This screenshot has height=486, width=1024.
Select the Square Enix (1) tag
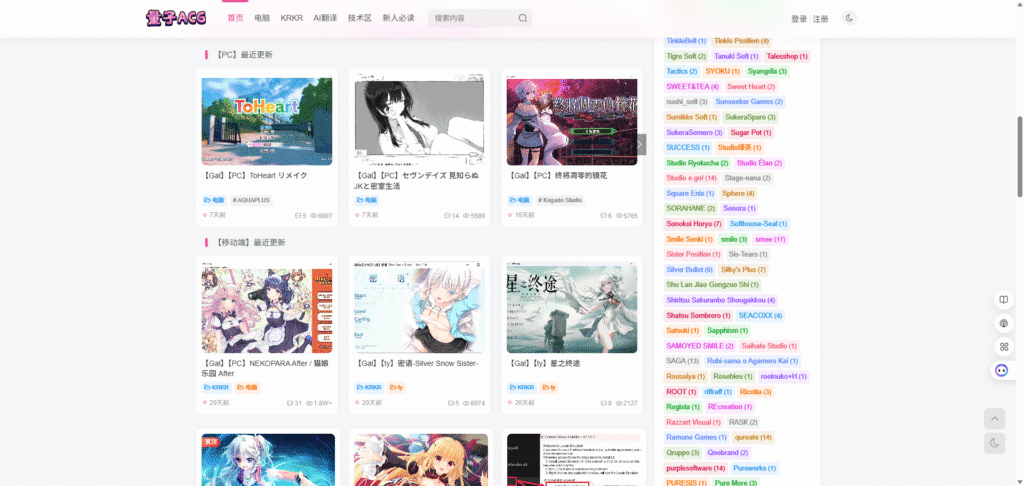[690, 193]
